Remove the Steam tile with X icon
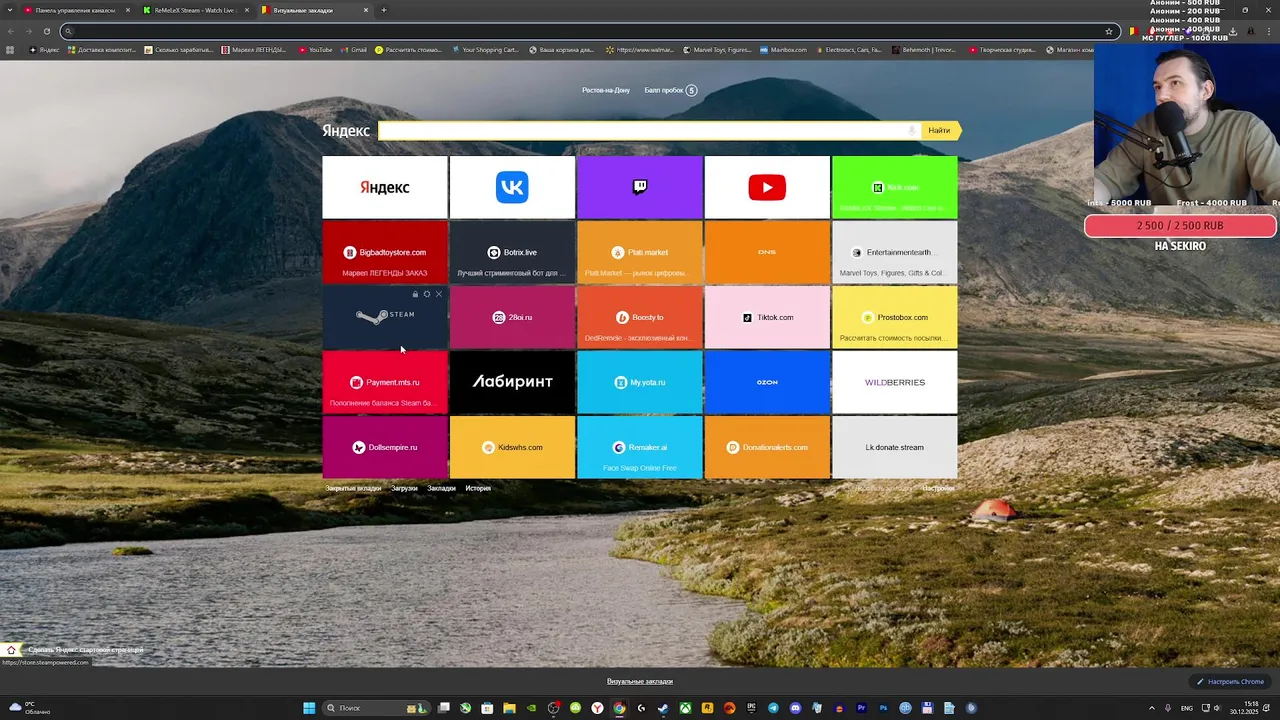The height and width of the screenshot is (720, 1280). click(438, 294)
